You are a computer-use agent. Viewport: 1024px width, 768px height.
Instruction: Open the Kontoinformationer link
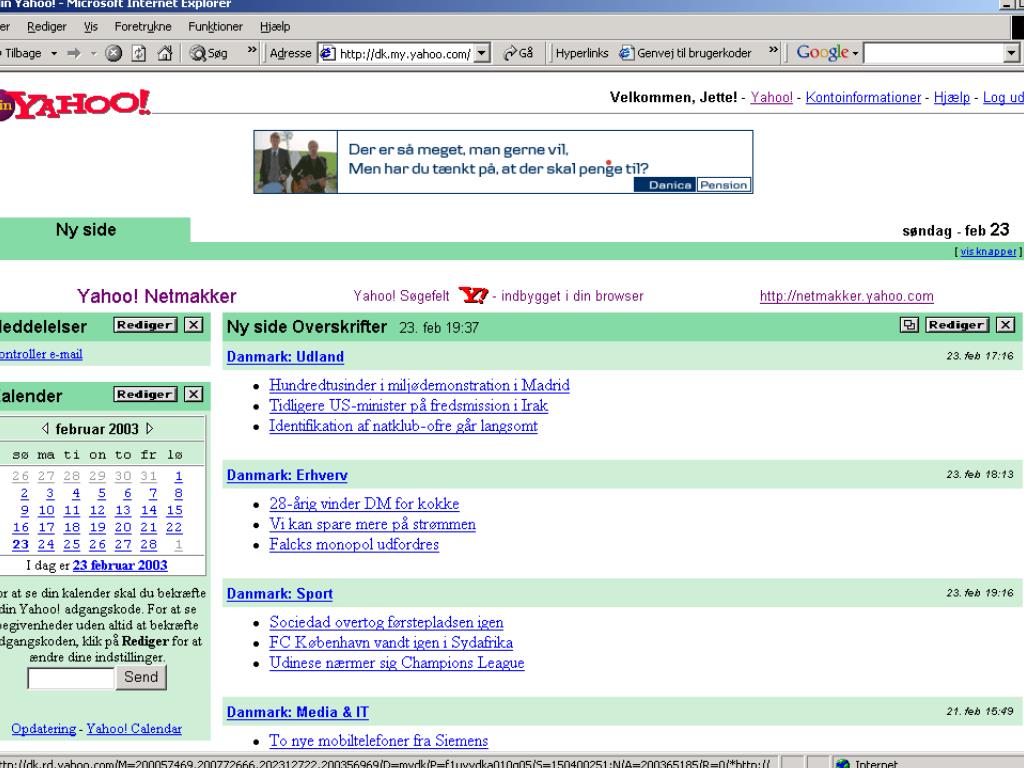pos(863,97)
